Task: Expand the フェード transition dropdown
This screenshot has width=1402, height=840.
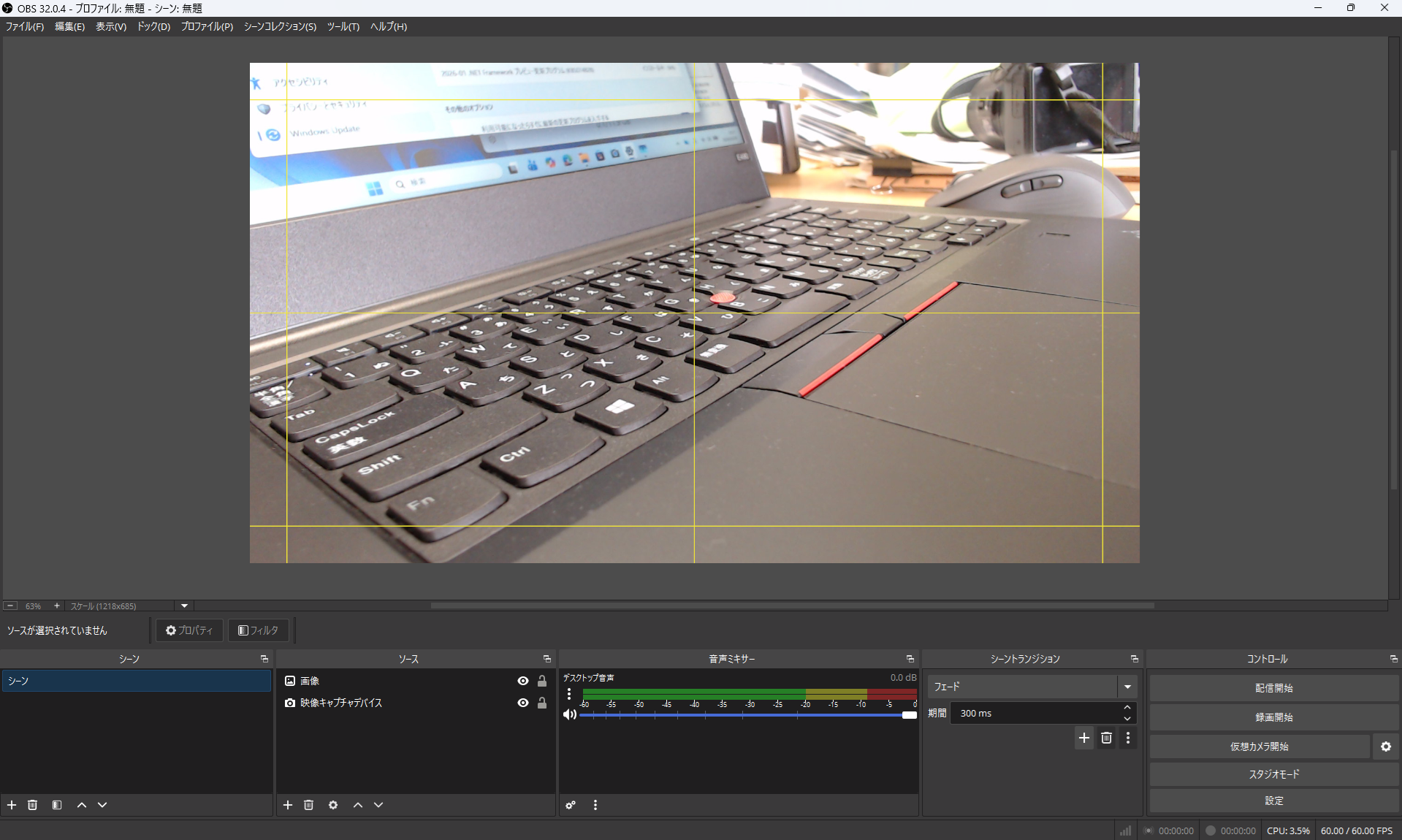Action: (x=1127, y=687)
